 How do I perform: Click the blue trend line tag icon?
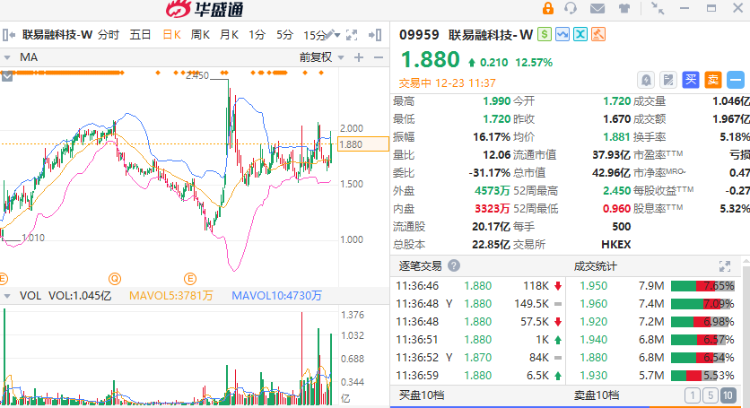point(562,34)
